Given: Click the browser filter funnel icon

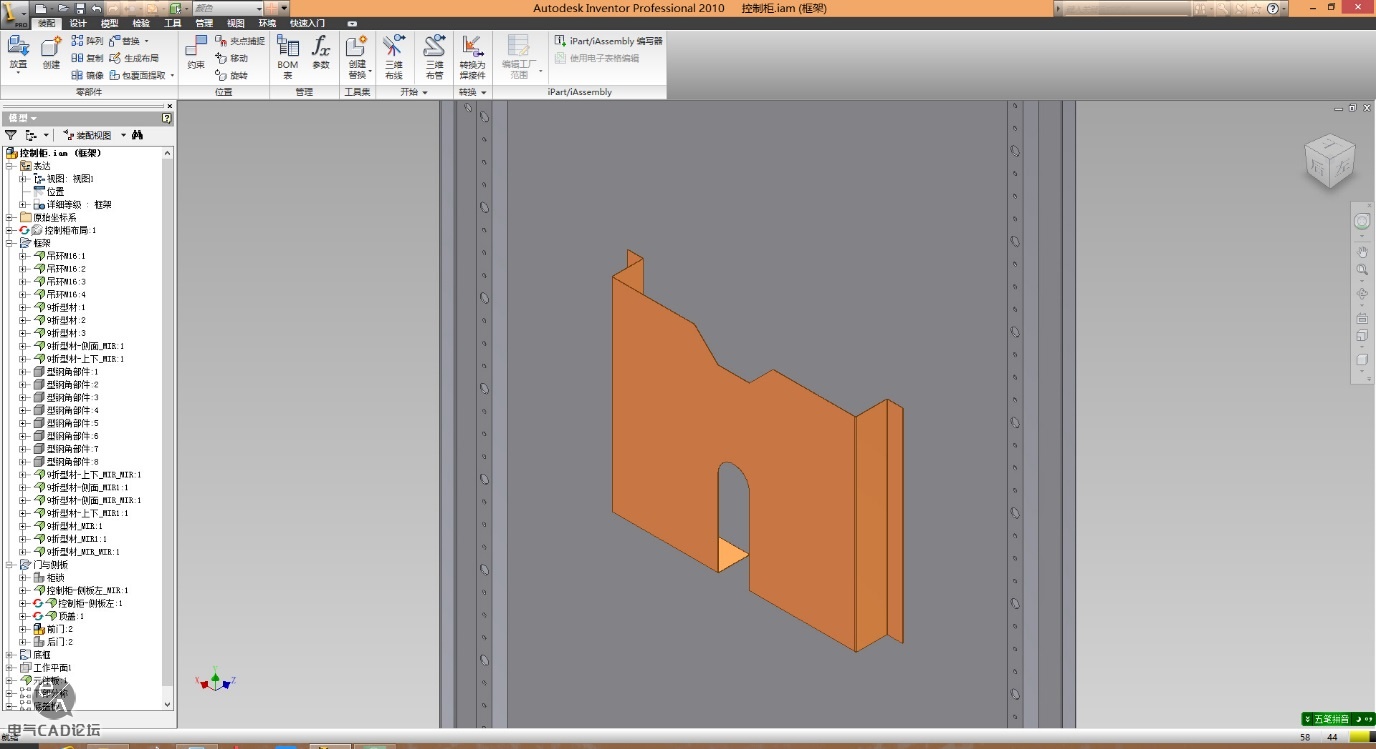Looking at the screenshot, I should click(11, 135).
